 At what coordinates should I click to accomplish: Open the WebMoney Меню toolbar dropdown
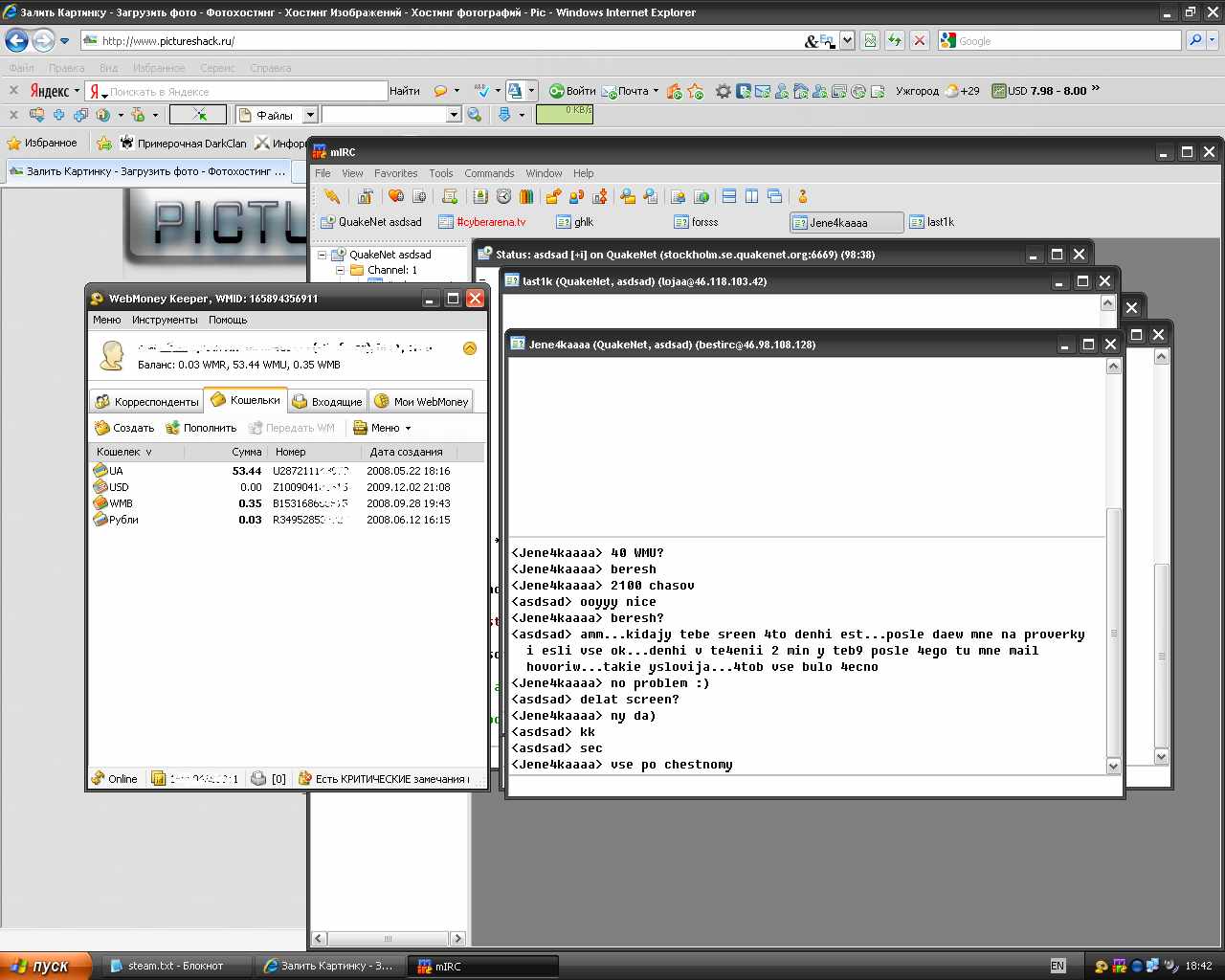click(x=383, y=428)
